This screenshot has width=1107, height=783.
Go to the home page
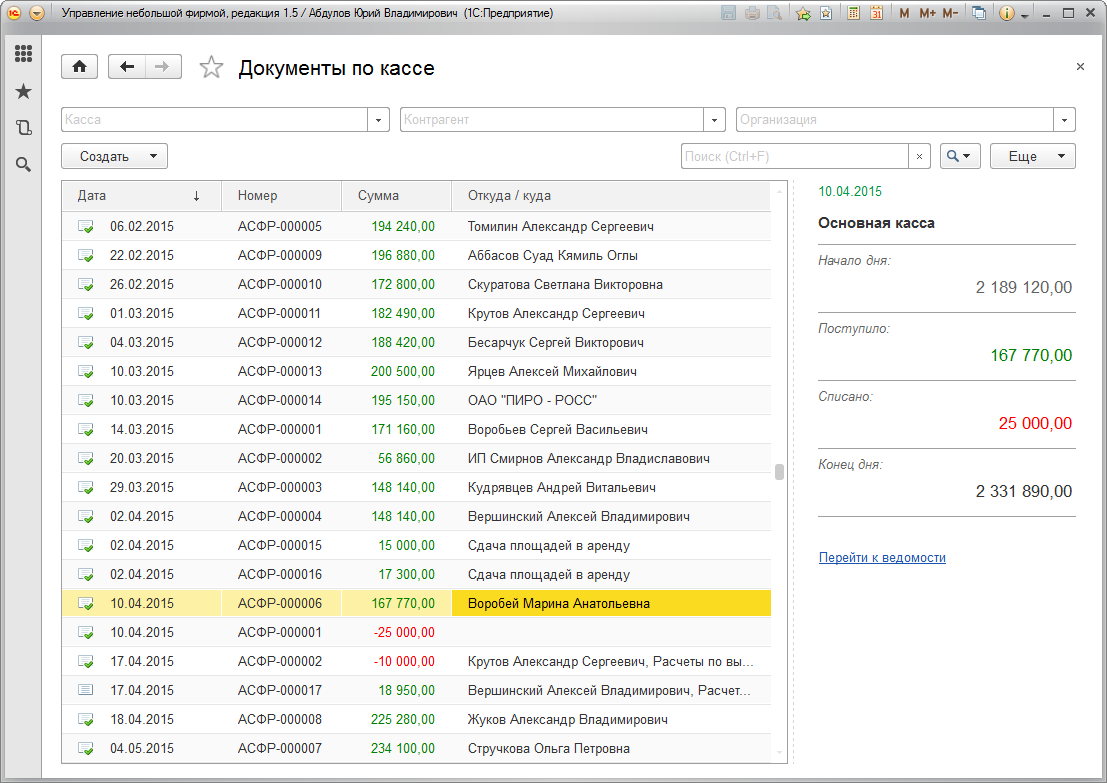point(80,67)
